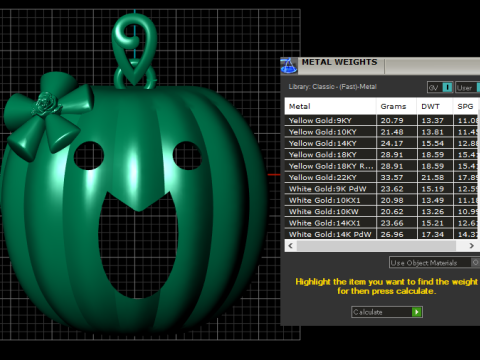Image resolution: width=480 pixels, height=360 pixels.
Task: Click the 33.57 grams cell
Action: [397, 177]
